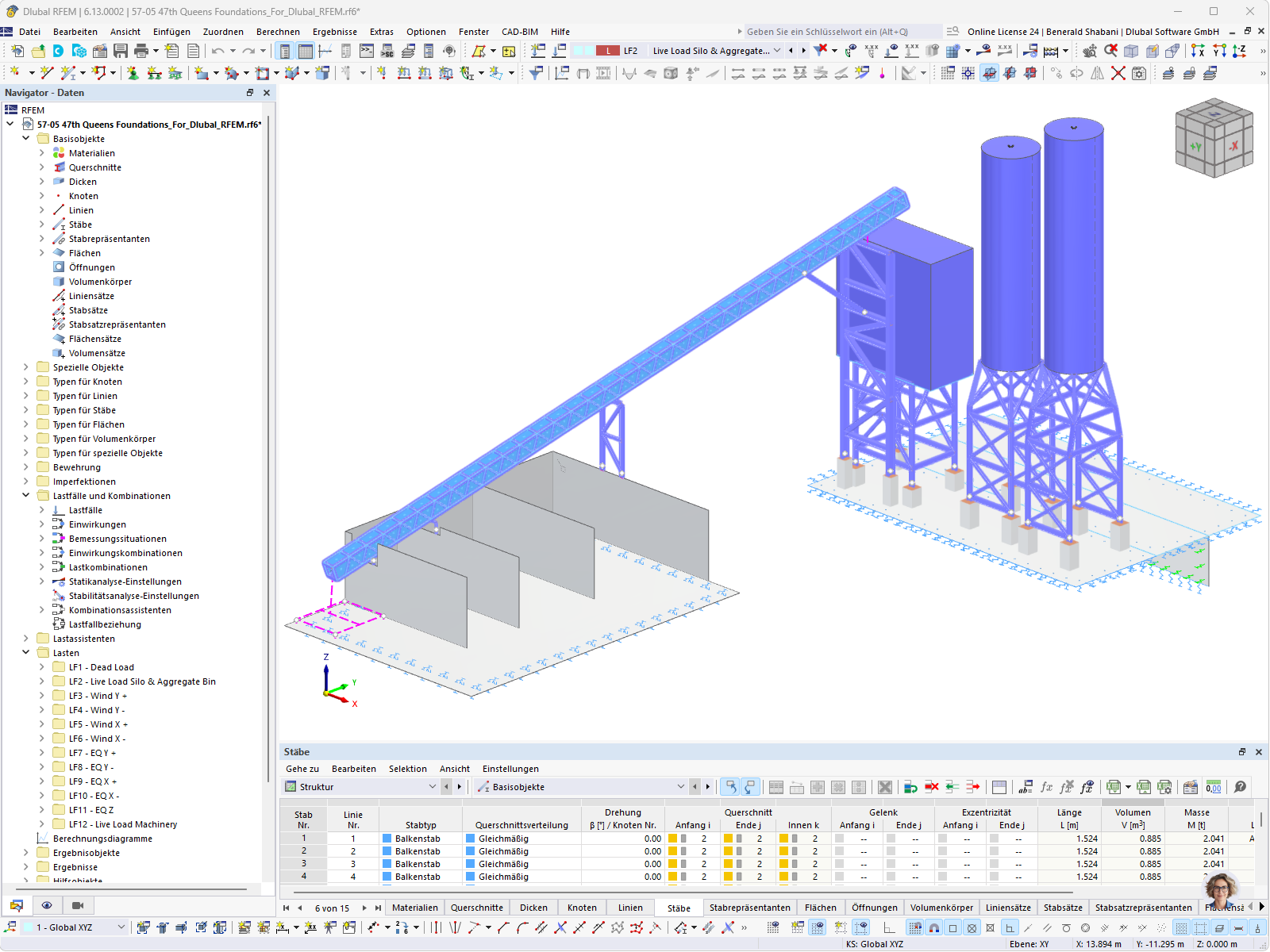1270x952 pixels.
Task: Expand the LF1 - Dead Load node
Action: [42, 666]
